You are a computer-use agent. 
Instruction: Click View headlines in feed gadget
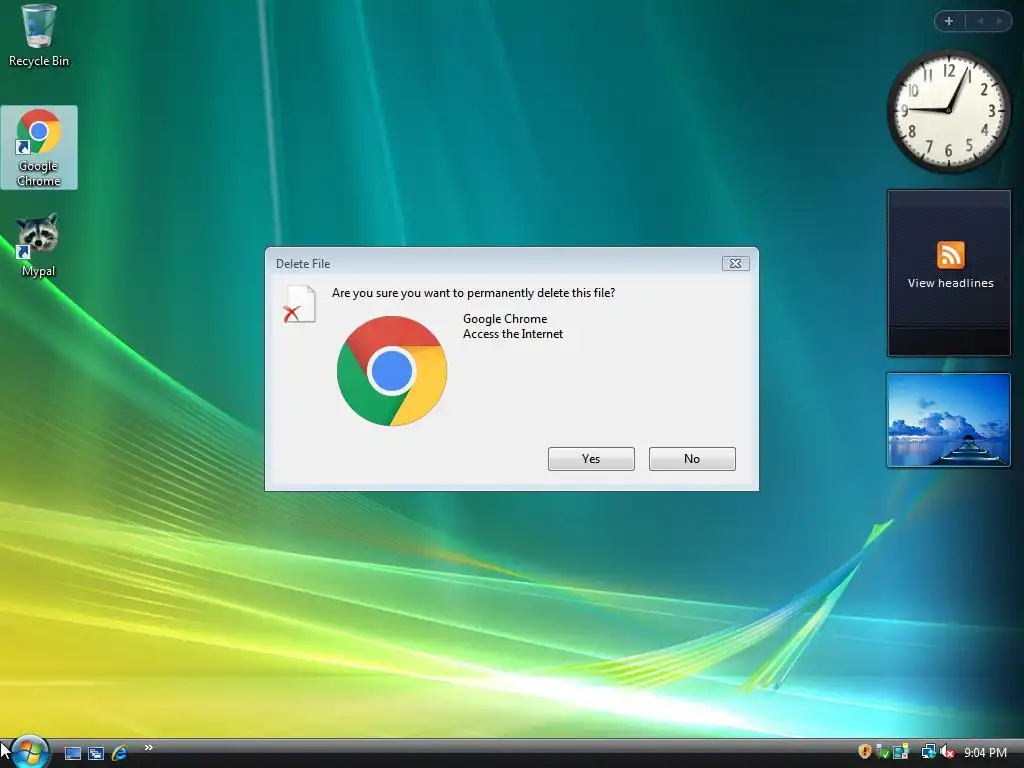tap(950, 283)
